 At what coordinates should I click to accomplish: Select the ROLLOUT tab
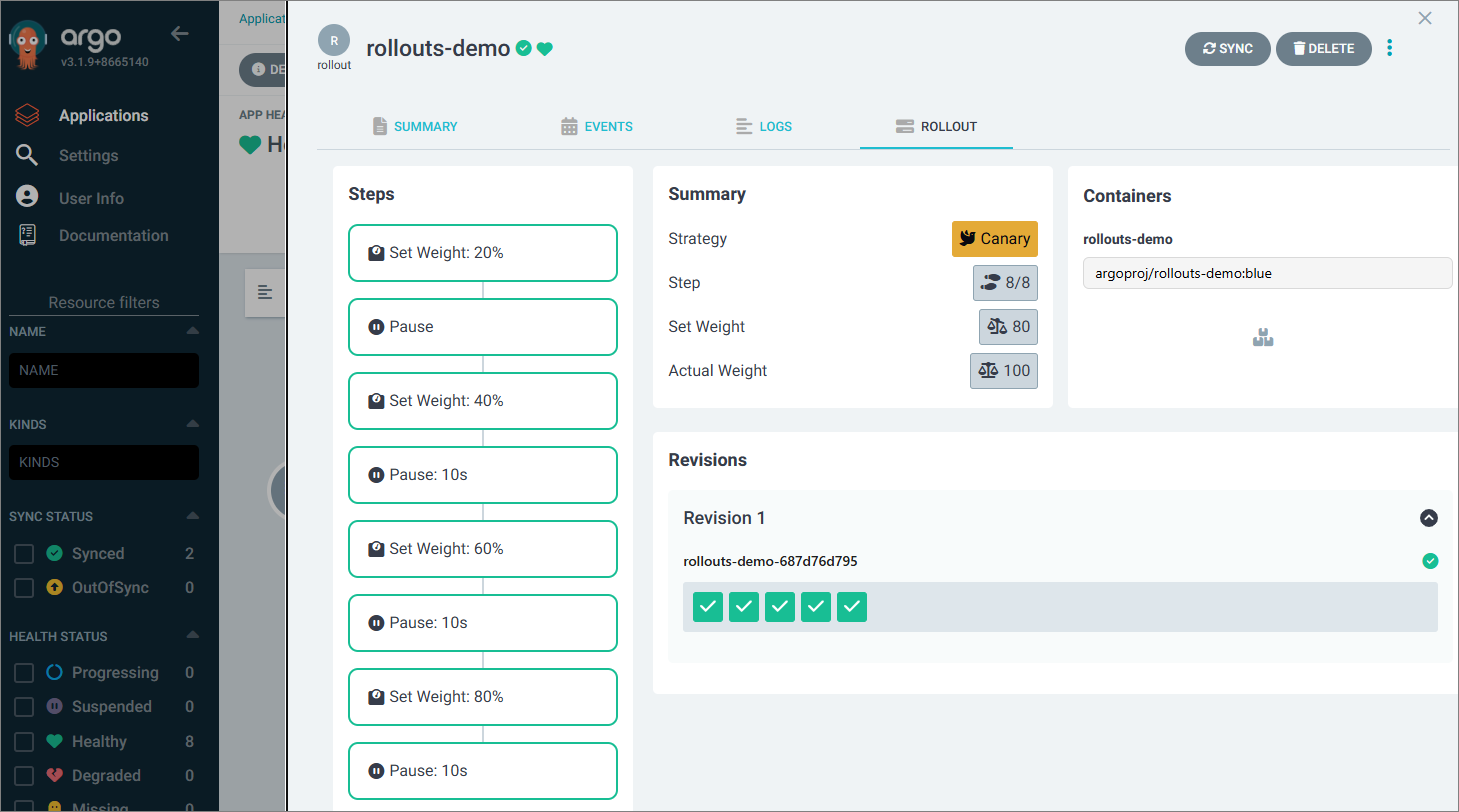click(x=936, y=126)
